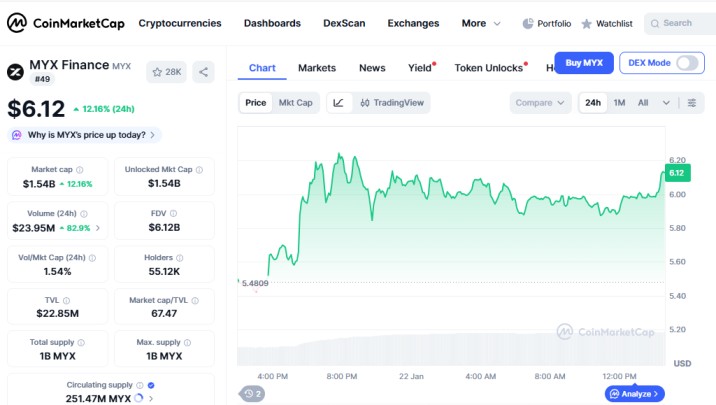
Task: Toggle DEX Mode switch
Action: click(687, 63)
